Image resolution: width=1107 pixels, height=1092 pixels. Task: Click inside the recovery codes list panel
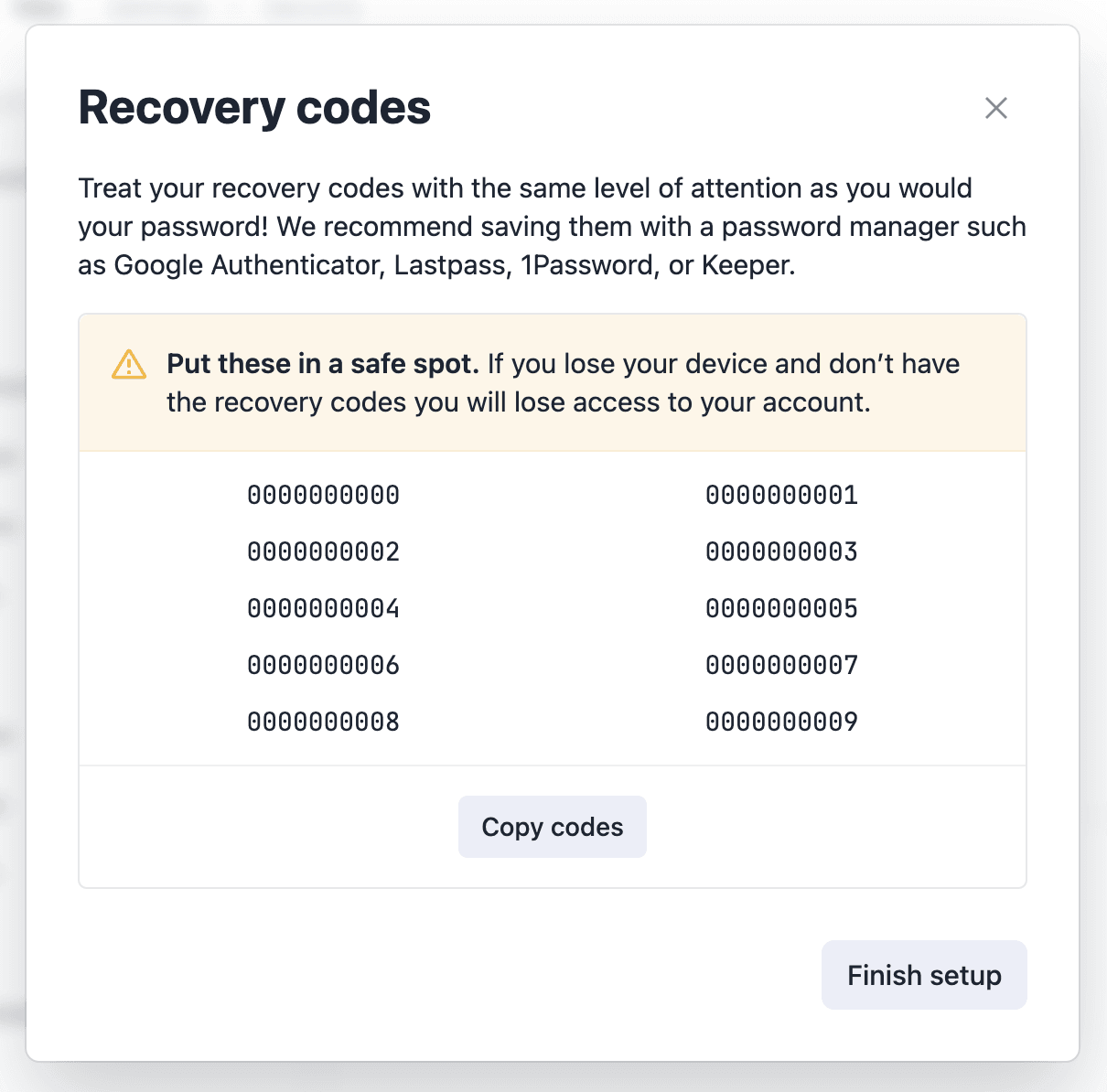click(553, 608)
